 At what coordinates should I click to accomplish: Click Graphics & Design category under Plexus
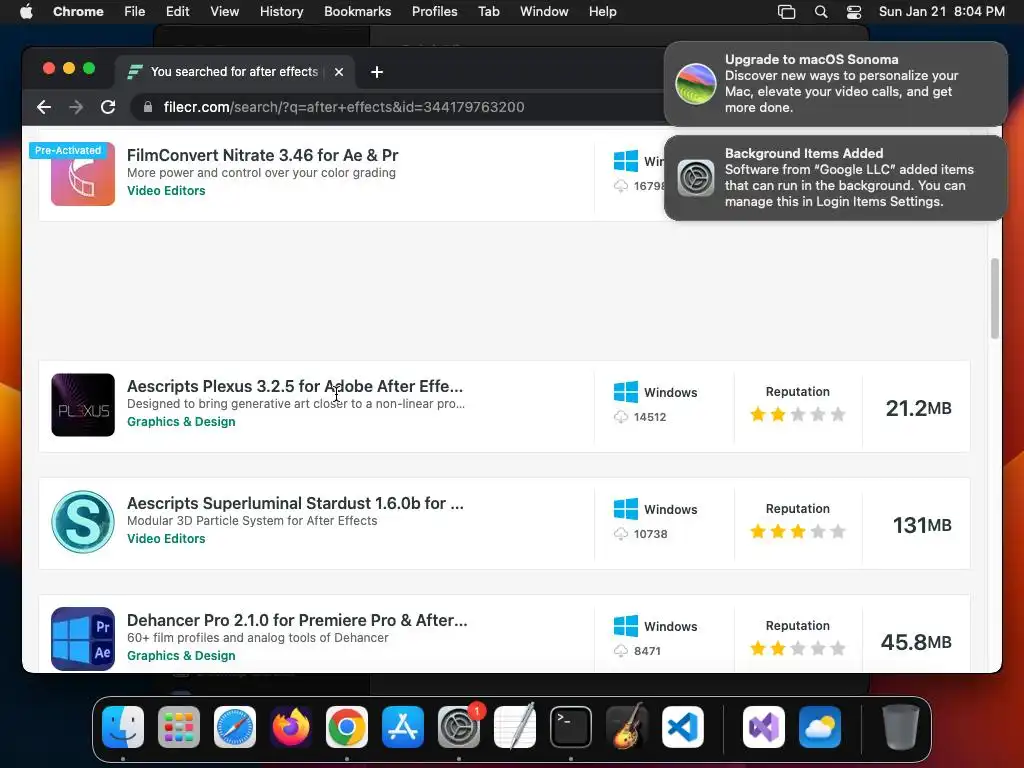coord(181,421)
